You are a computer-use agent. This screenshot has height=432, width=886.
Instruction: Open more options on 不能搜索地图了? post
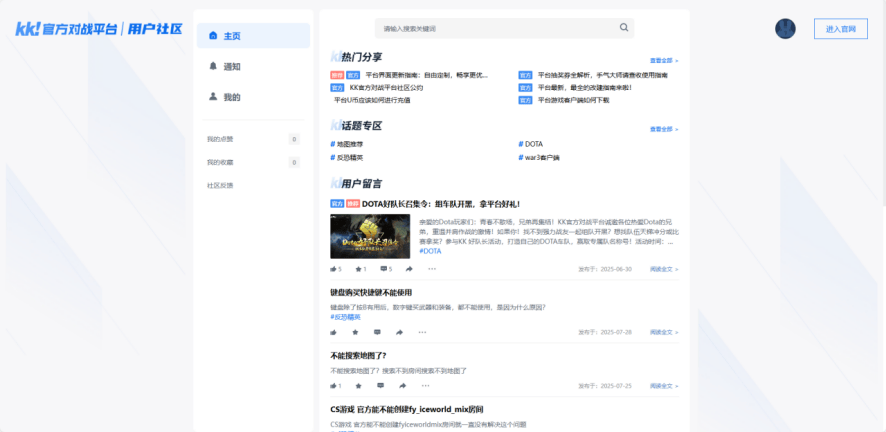(x=425, y=386)
